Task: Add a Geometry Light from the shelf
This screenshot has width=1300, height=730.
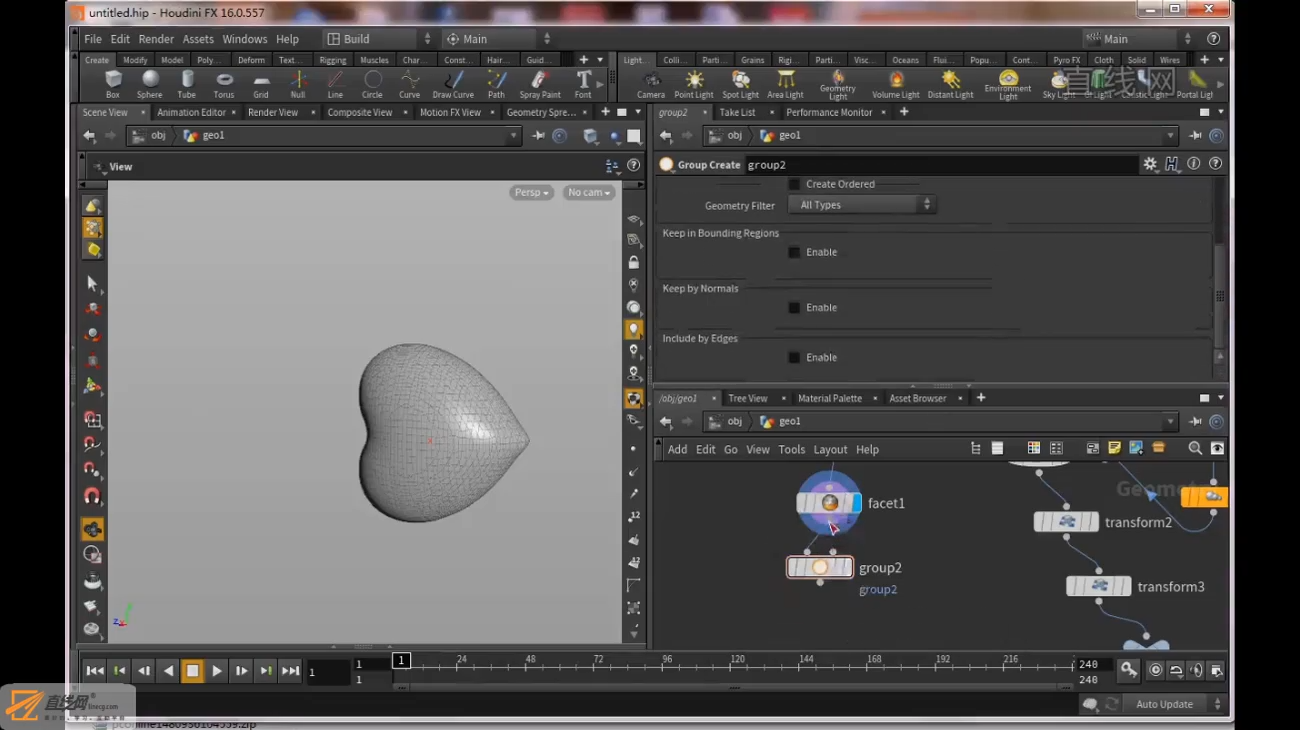Action: [x=838, y=85]
